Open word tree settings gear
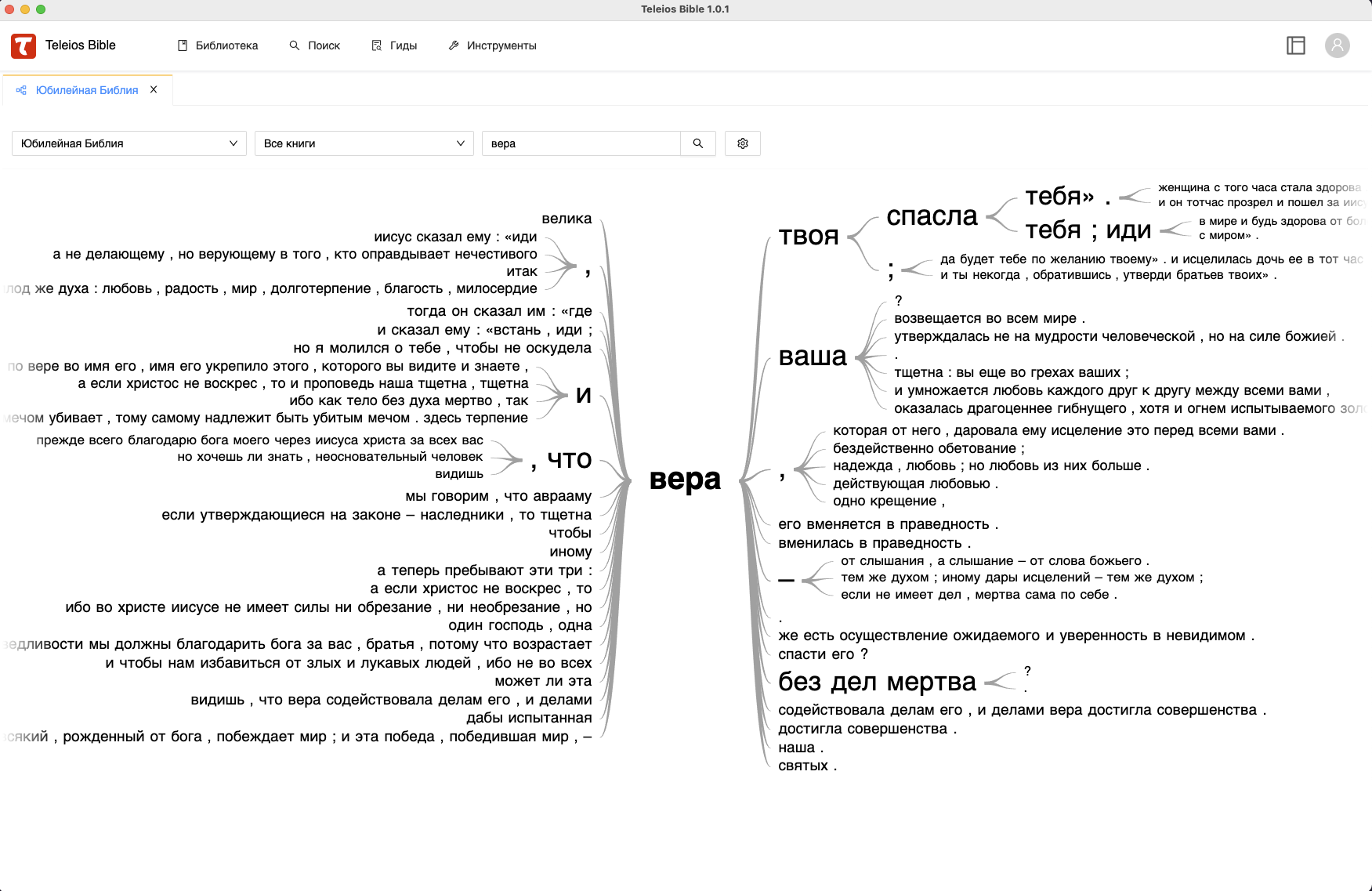Viewport: 1372px width, 891px height. 743,143
